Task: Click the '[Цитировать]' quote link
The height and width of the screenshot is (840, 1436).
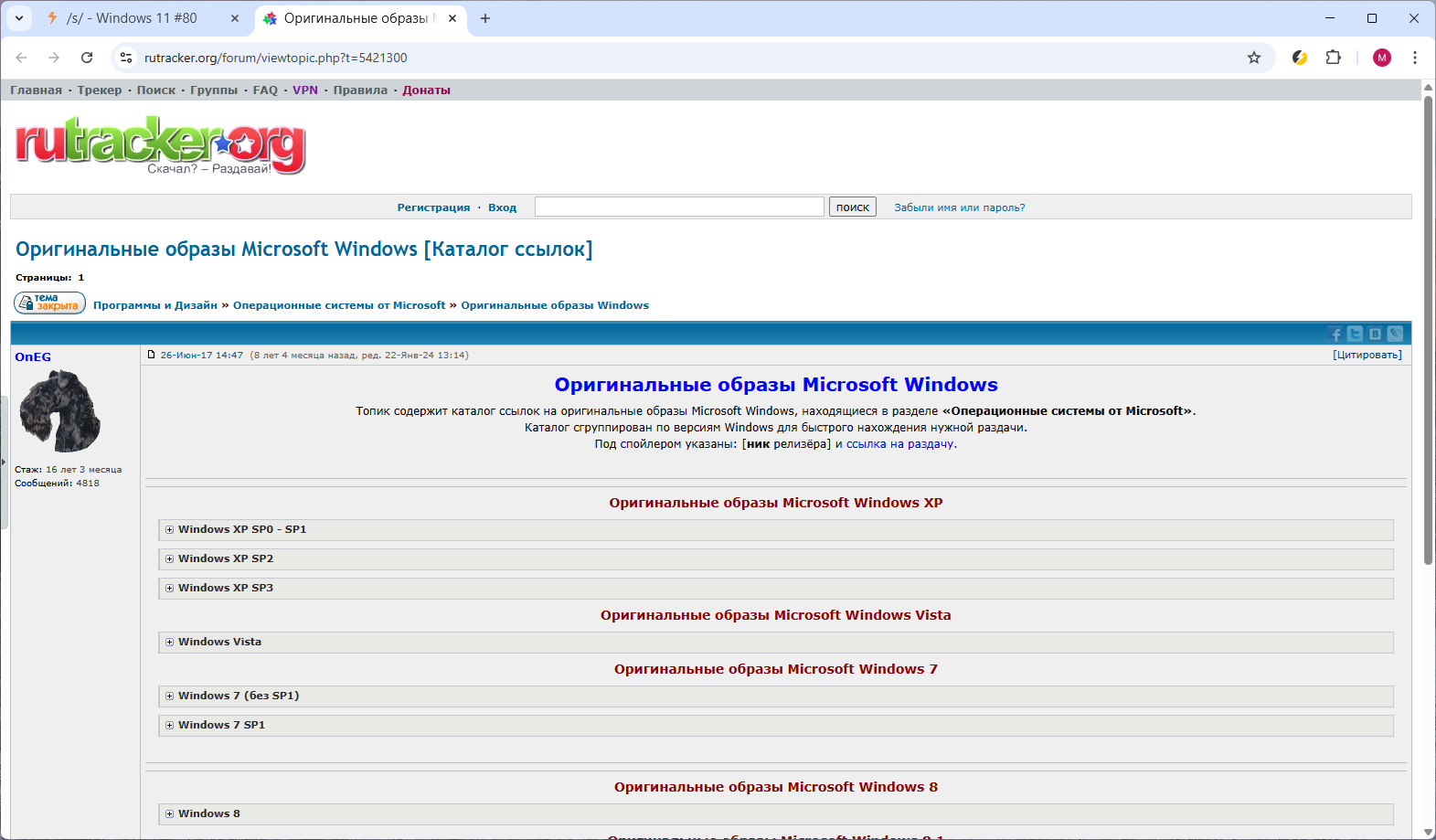Action: pos(1367,355)
